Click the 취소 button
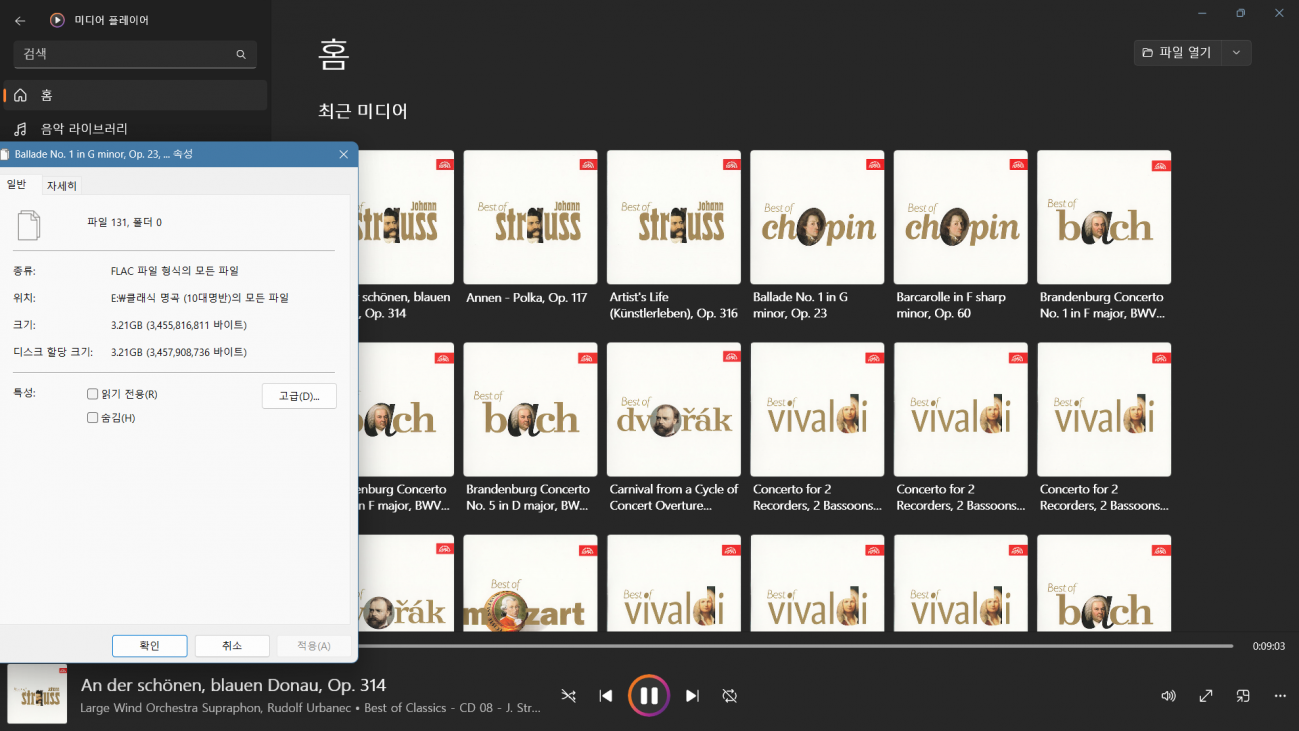 tap(232, 646)
